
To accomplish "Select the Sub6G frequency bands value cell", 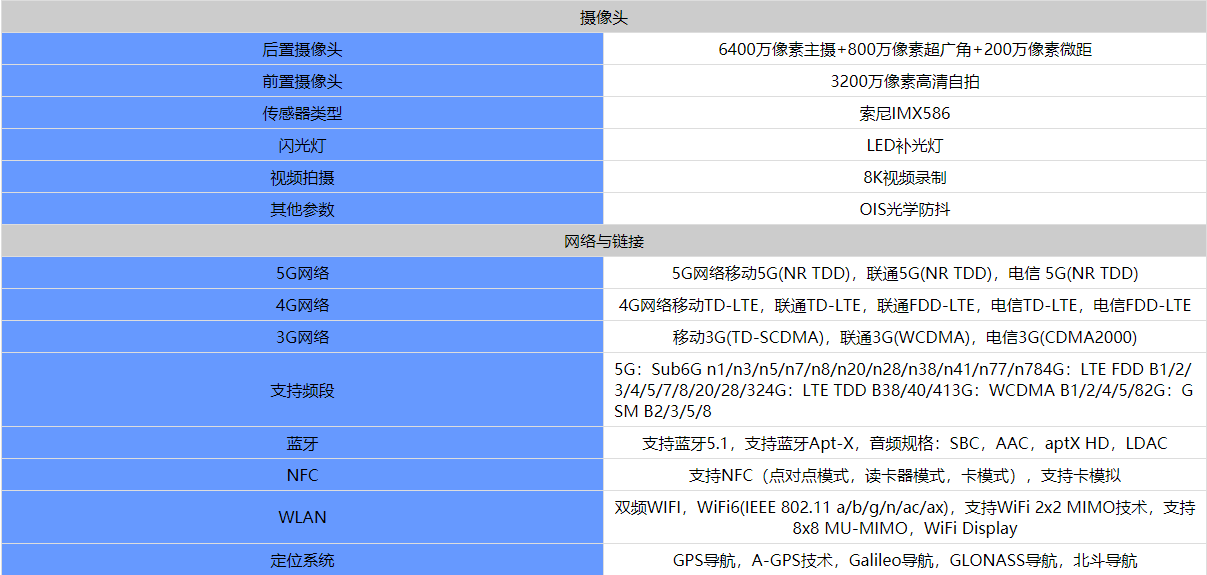I will [x=905, y=390].
